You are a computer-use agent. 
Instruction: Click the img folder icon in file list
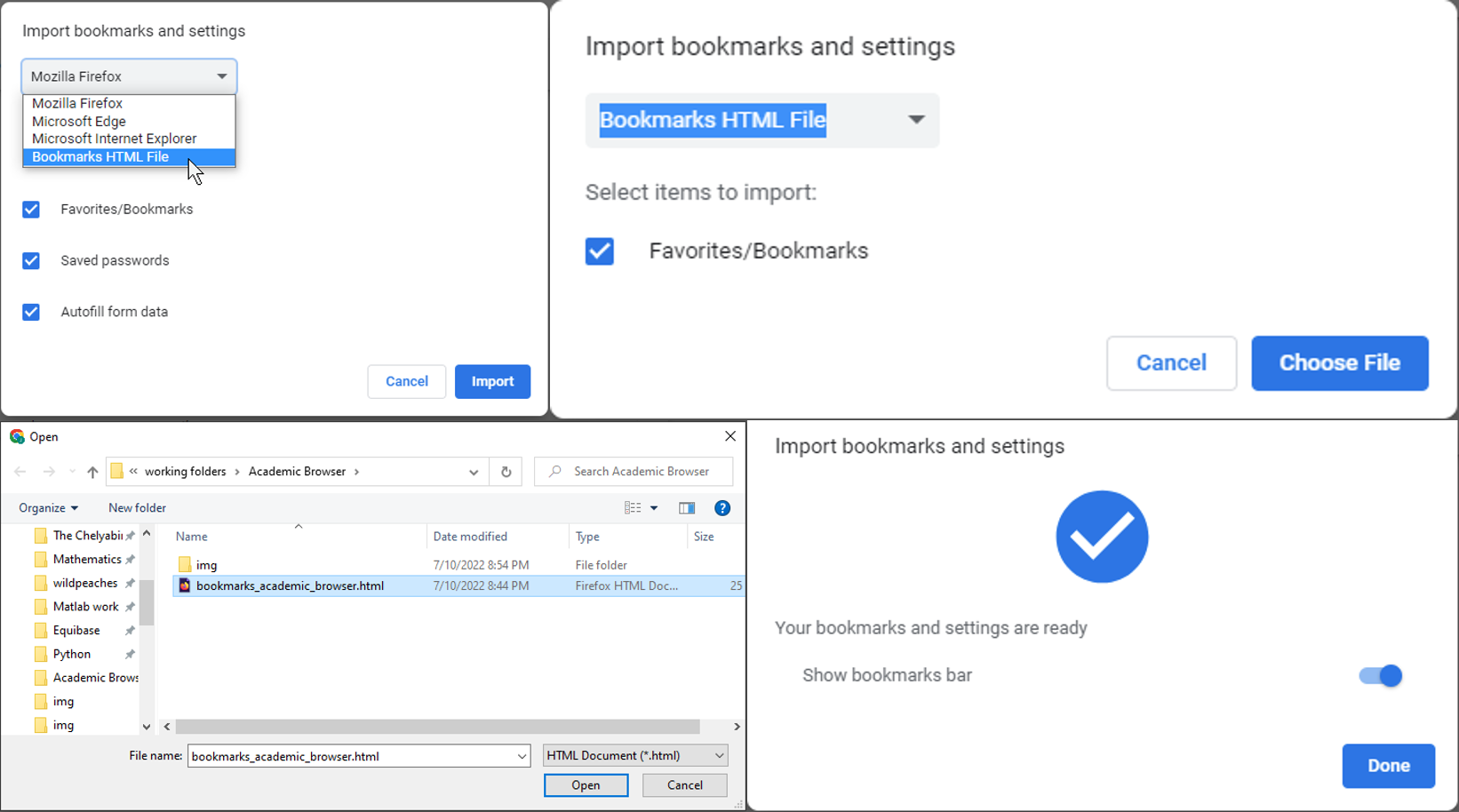coord(185,565)
